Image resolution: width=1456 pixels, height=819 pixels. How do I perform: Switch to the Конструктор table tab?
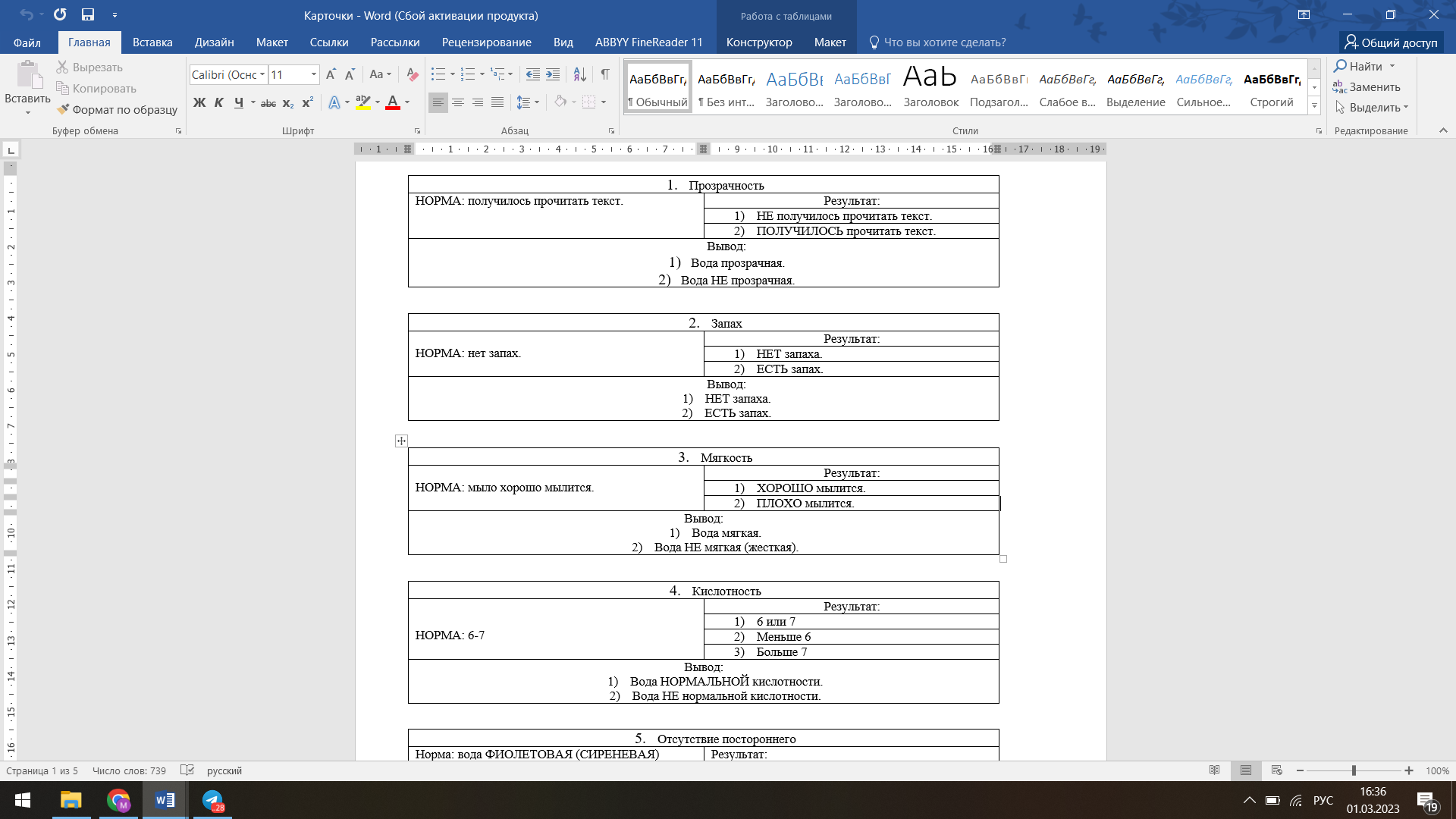759,42
